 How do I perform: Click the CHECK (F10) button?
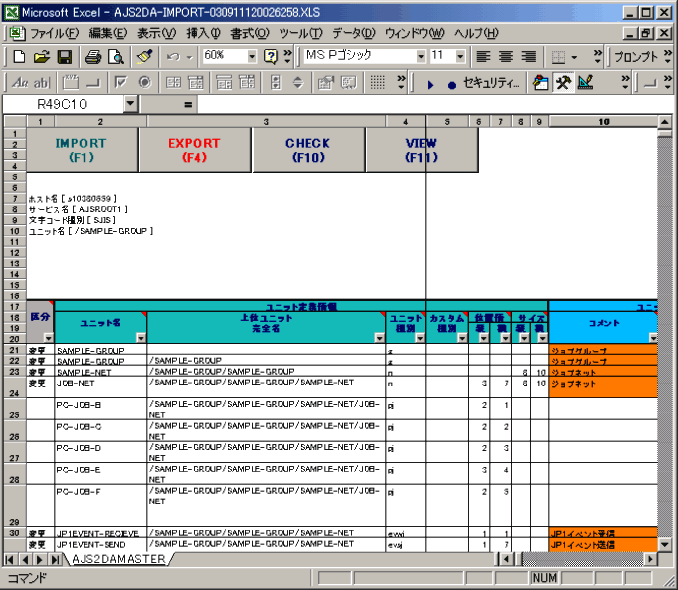(x=308, y=150)
